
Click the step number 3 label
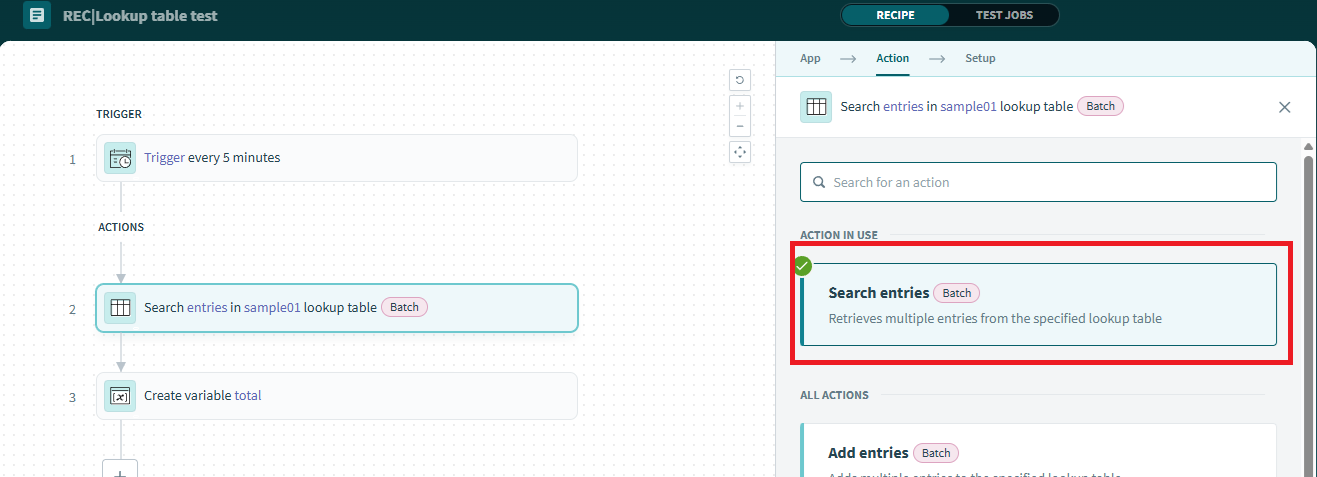(72, 397)
